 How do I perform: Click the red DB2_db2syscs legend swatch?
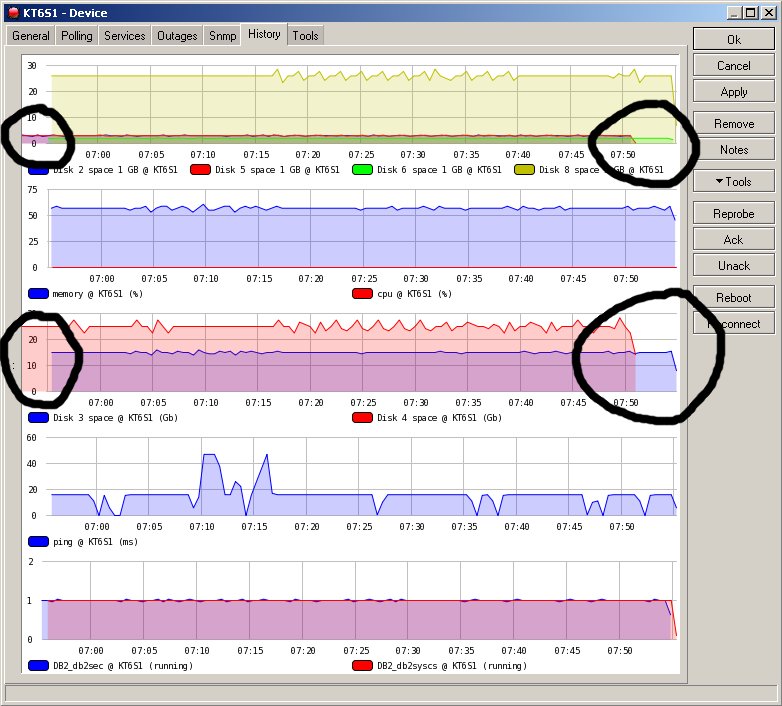click(362, 666)
